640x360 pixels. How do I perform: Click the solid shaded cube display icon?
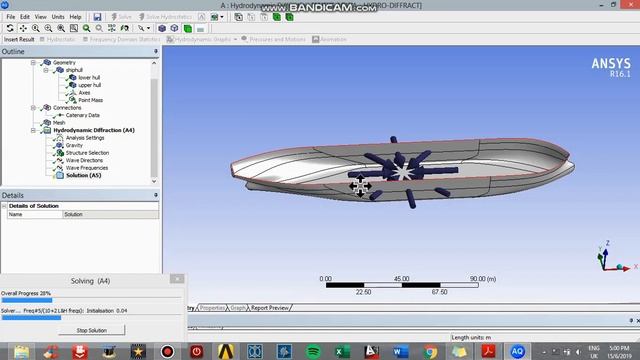coord(162,28)
